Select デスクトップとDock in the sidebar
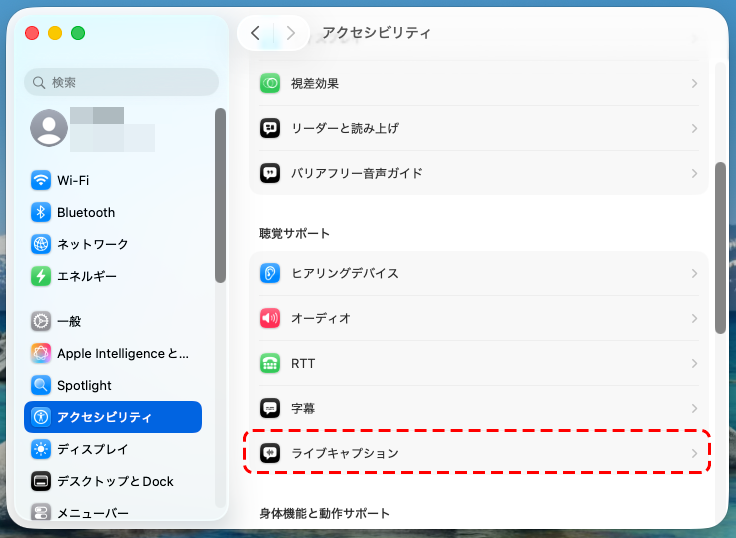This screenshot has height=538, width=736. [x=113, y=481]
